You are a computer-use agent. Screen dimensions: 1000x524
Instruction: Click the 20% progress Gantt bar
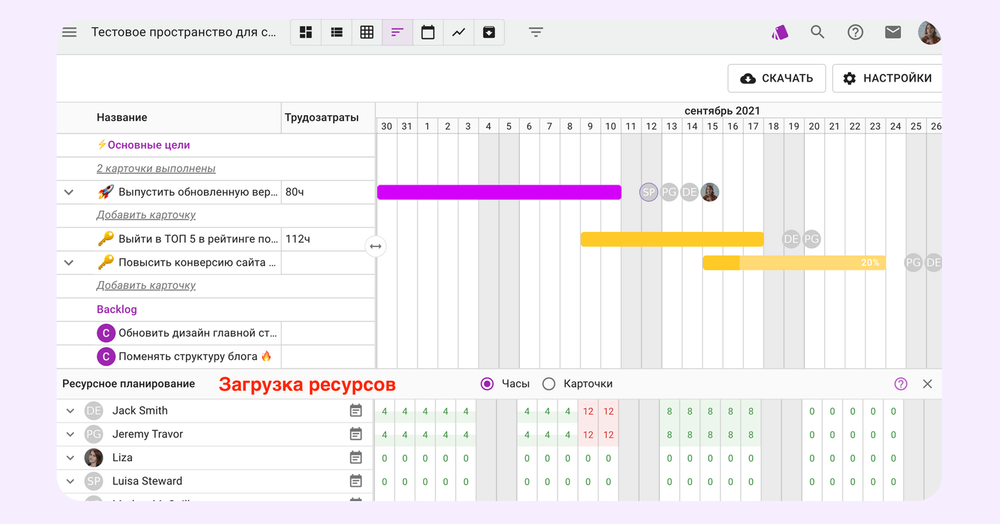[x=794, y=263]
